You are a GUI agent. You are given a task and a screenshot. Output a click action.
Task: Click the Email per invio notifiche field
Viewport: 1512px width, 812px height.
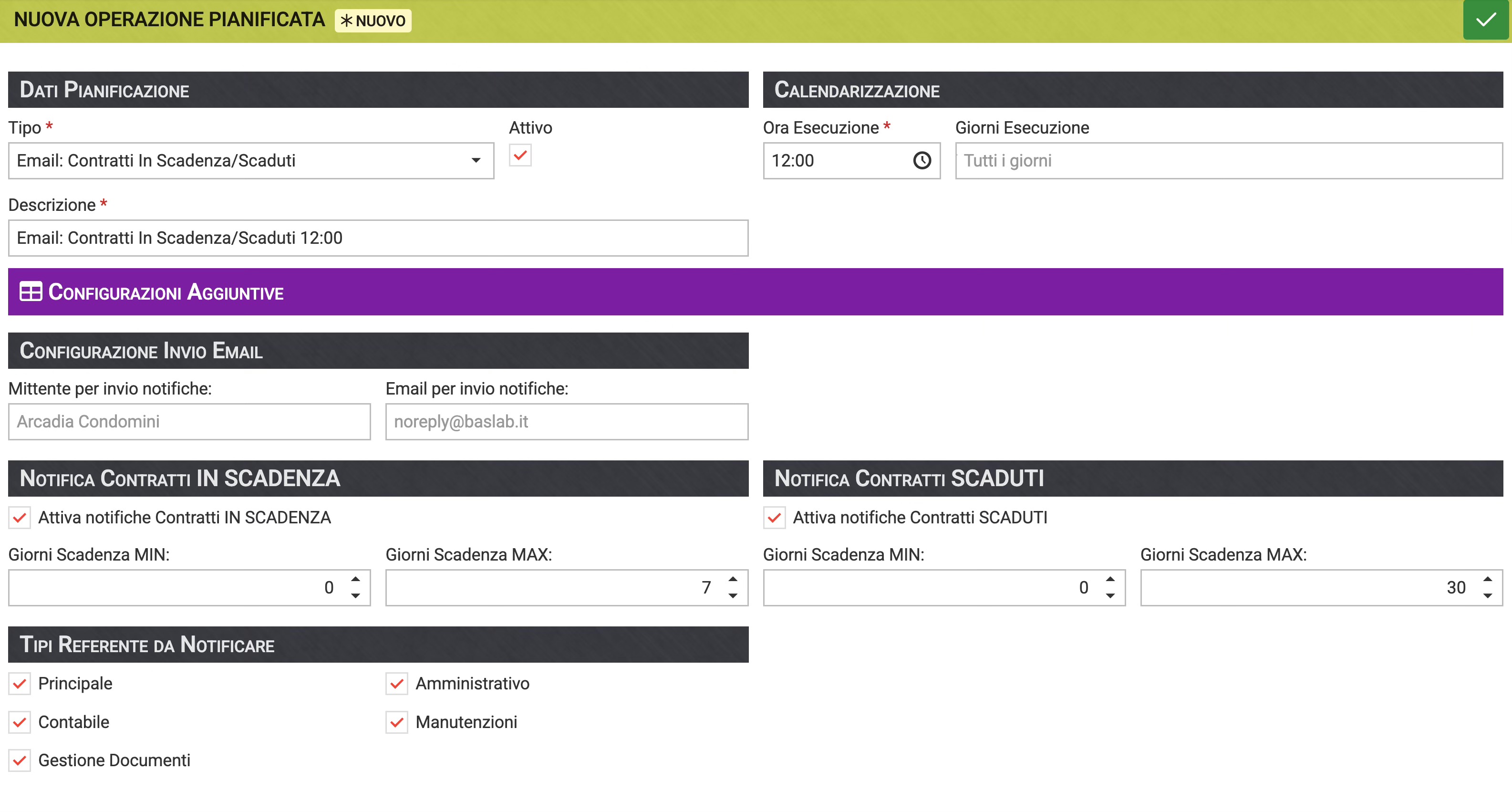(x=567, y=422)
